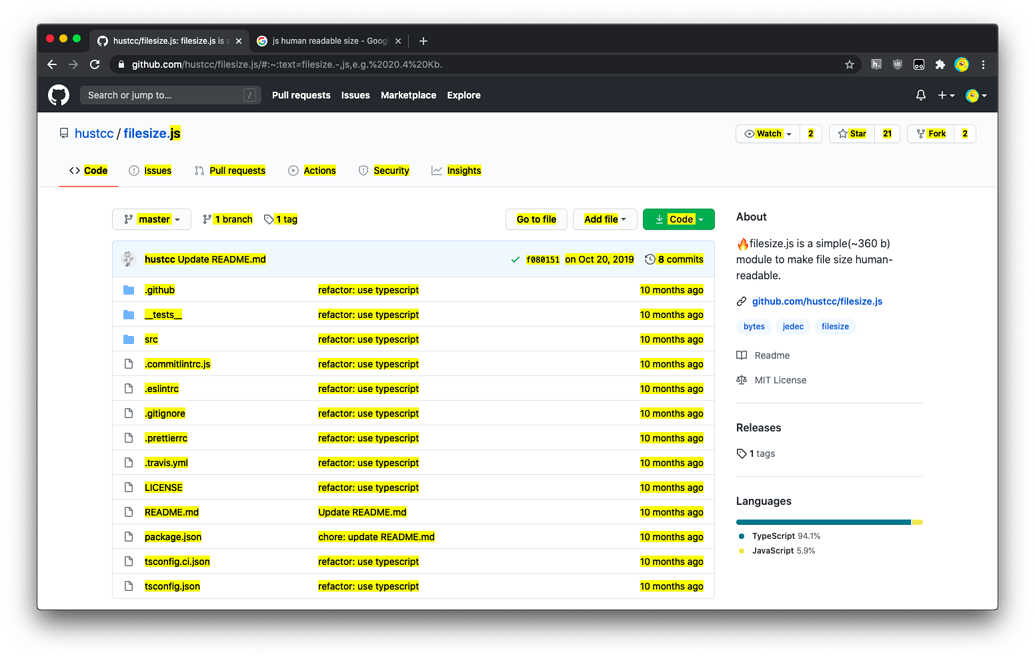The image size is (1035, 658).
Task: Reload the page
Action: (95, 64)
